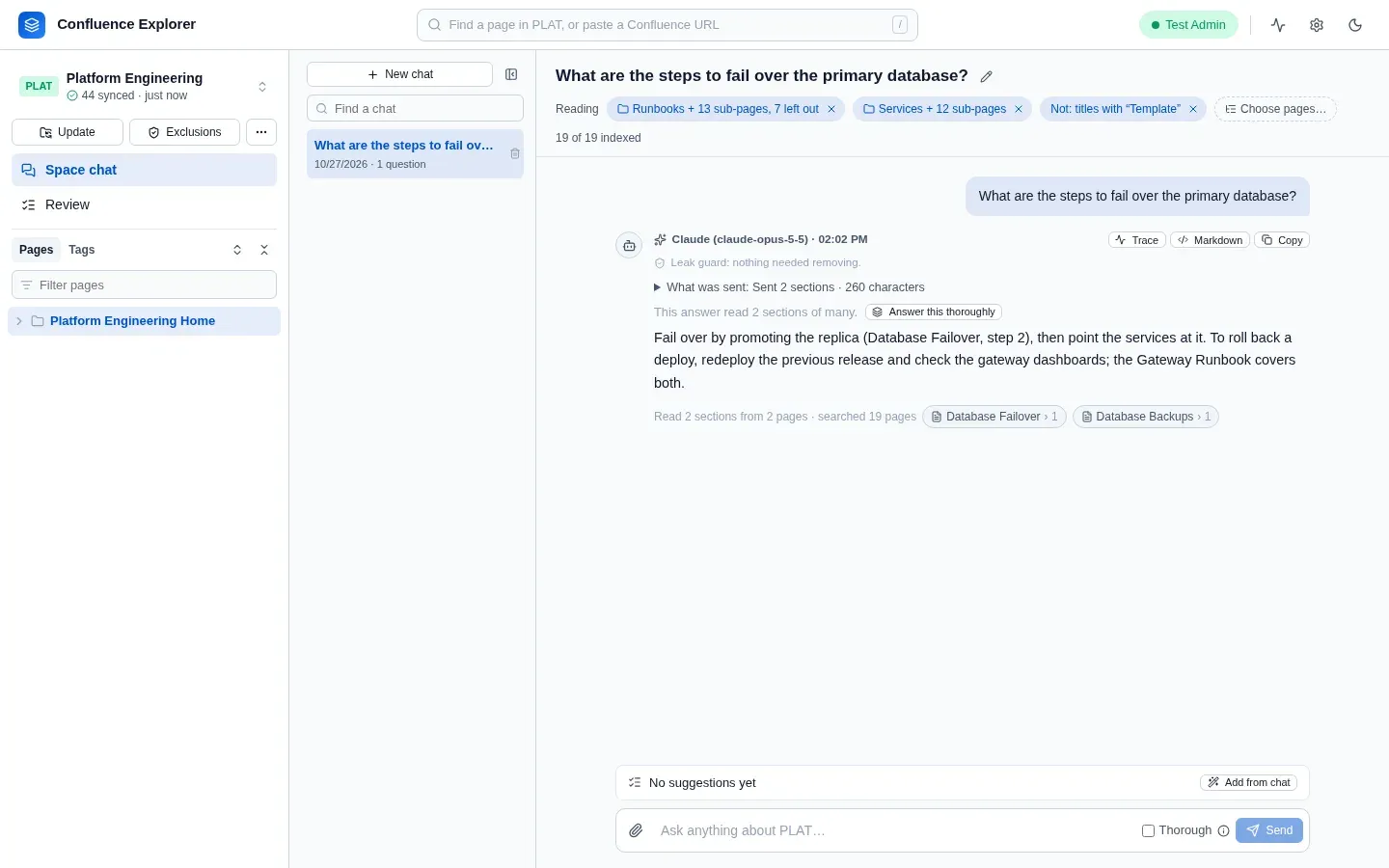Click the paperclip attach icon

636,830
